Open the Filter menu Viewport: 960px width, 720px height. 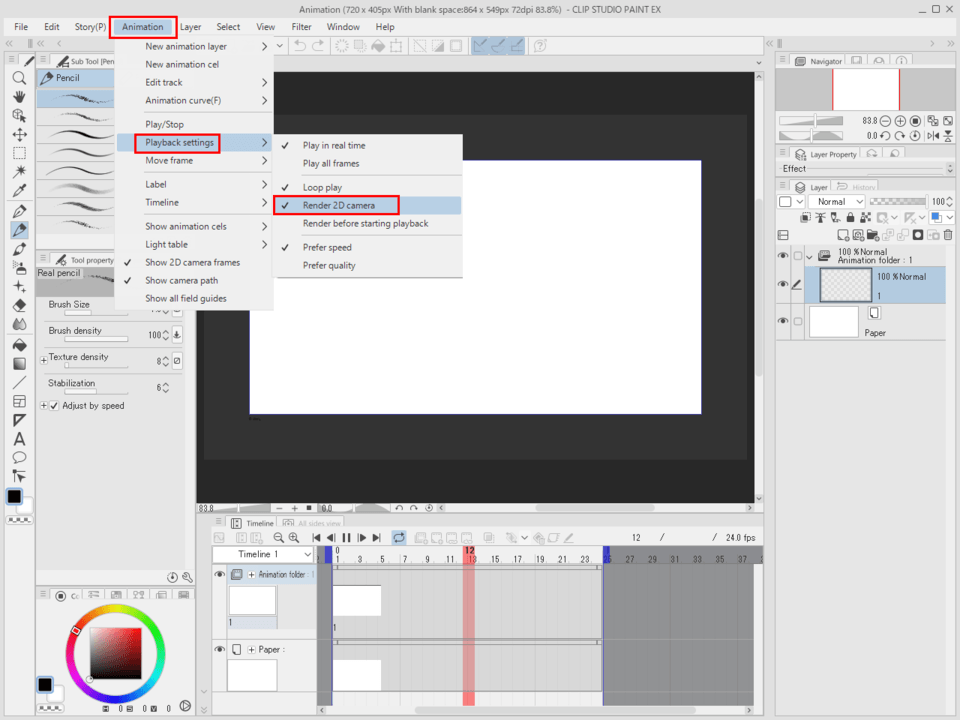pos(301,27)
